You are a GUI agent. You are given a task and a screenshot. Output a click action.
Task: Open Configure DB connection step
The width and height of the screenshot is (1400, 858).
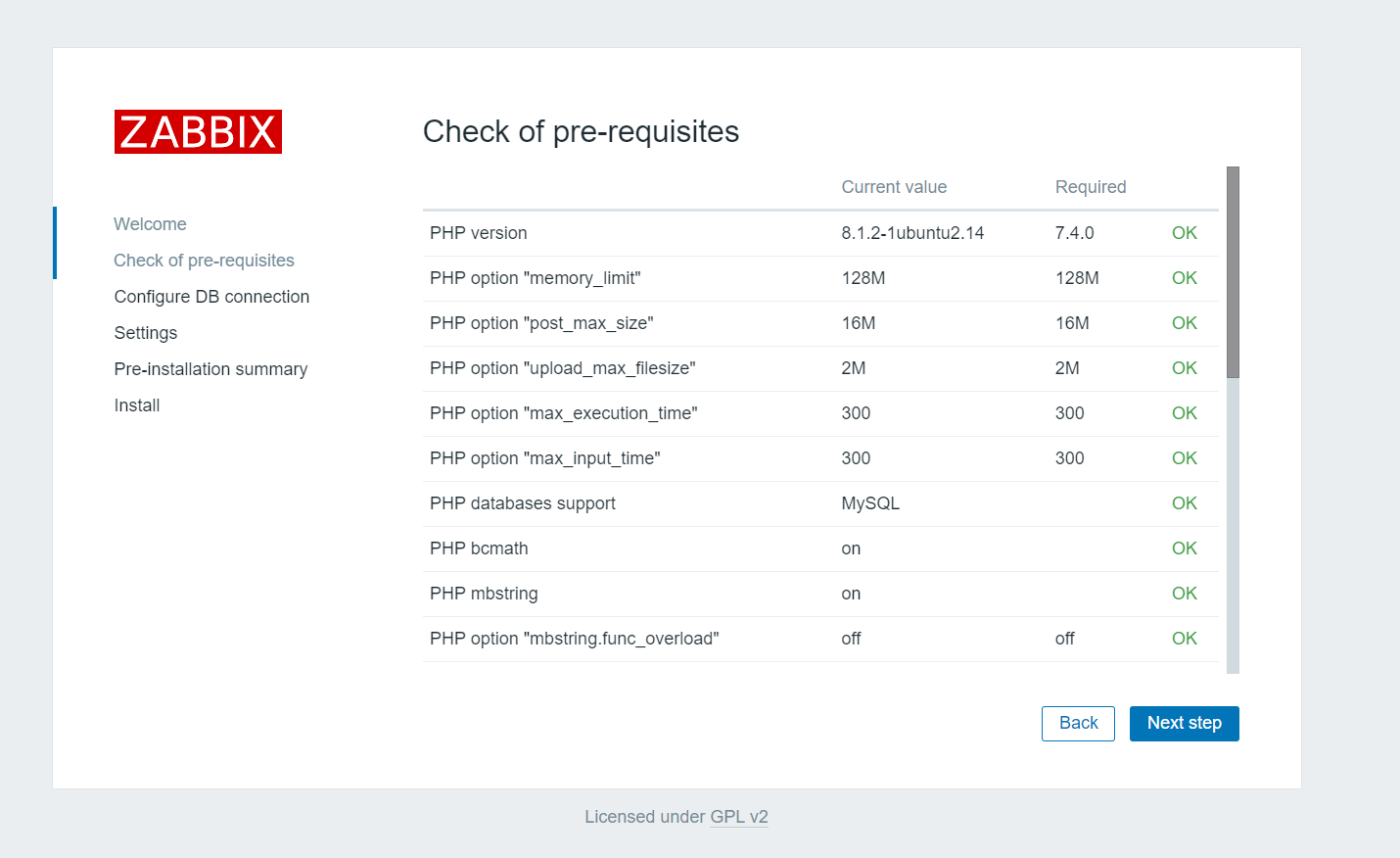coord(211,297)
